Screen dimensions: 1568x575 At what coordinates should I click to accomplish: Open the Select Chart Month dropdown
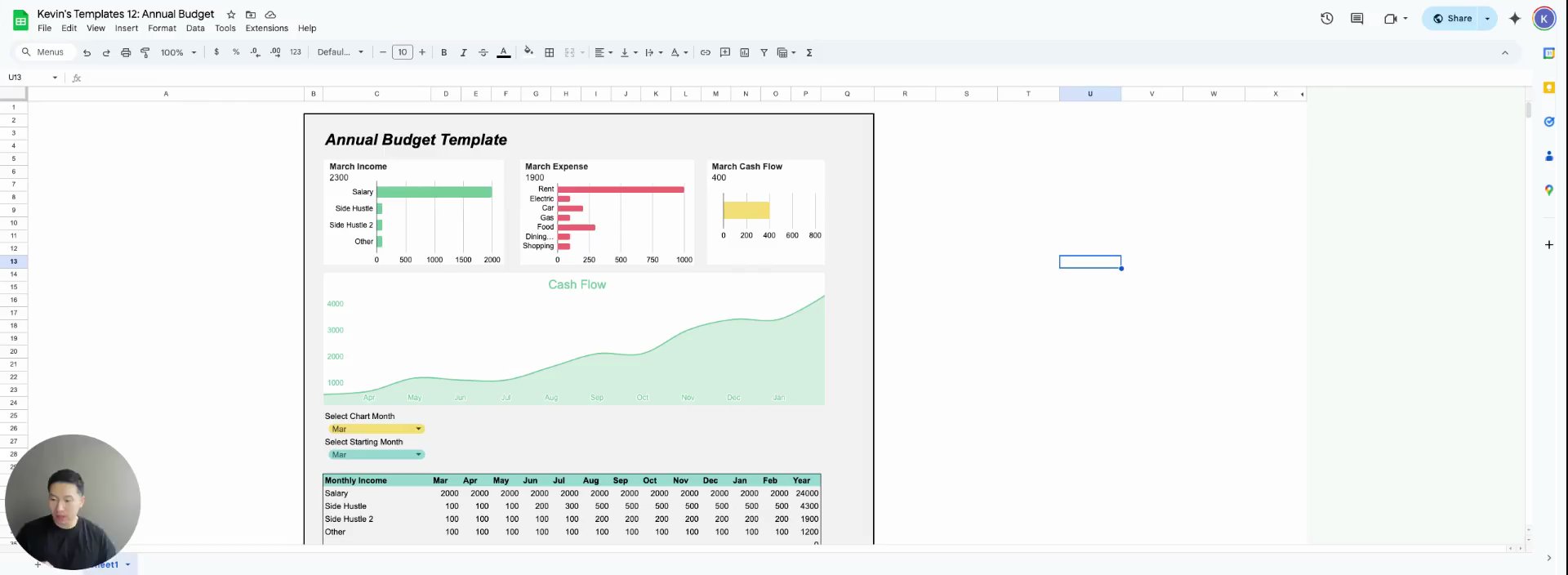point(376,429)
